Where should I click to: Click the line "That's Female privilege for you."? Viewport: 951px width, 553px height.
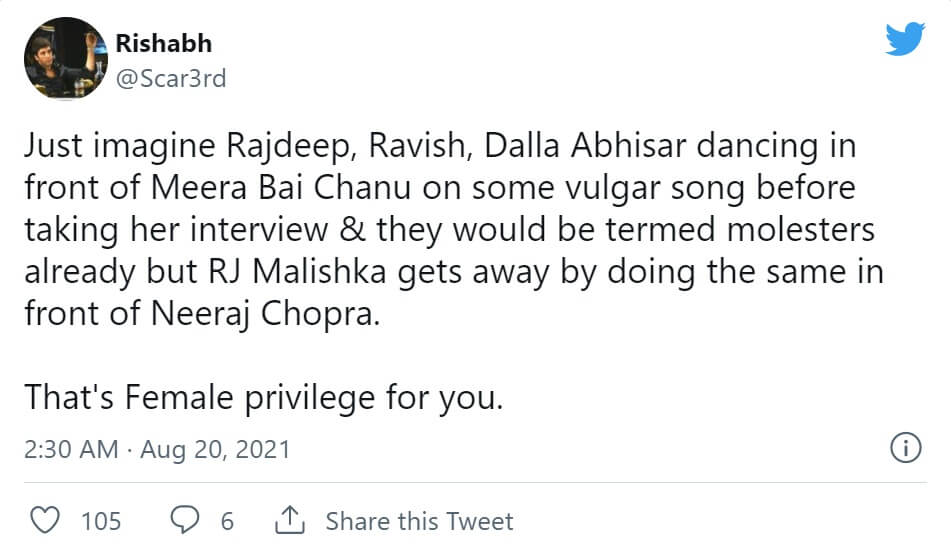tap(263, 397)
